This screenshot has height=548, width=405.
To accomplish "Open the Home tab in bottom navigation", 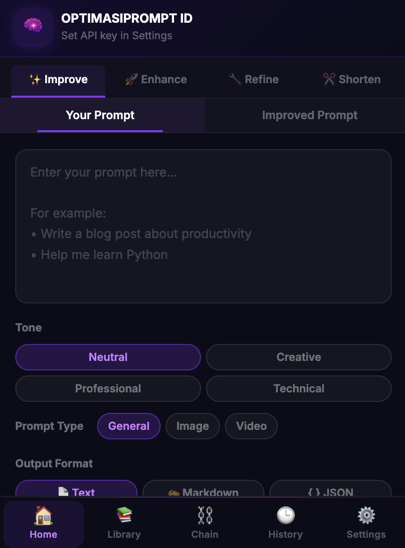I will [x=43, y=523].
